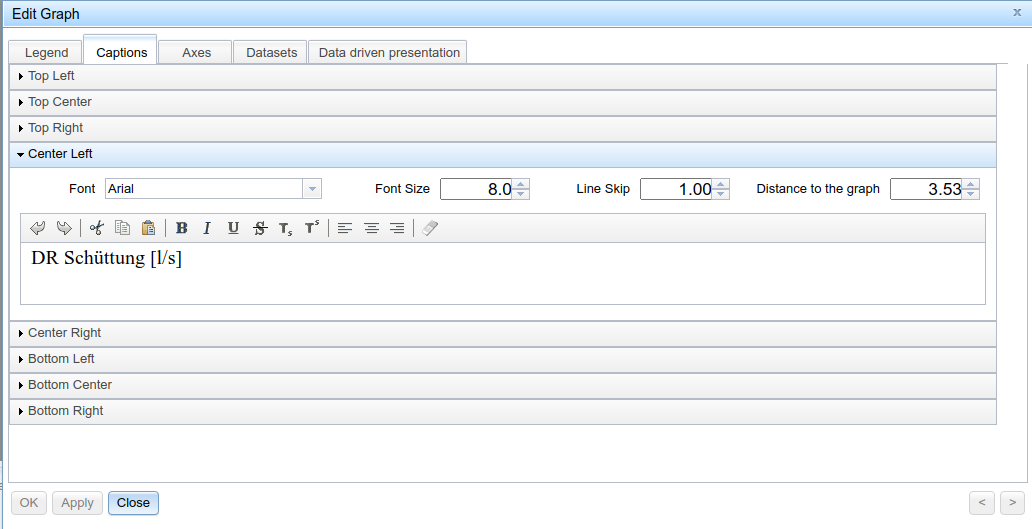Click the Paste clipboard icon

coord(148,228)
